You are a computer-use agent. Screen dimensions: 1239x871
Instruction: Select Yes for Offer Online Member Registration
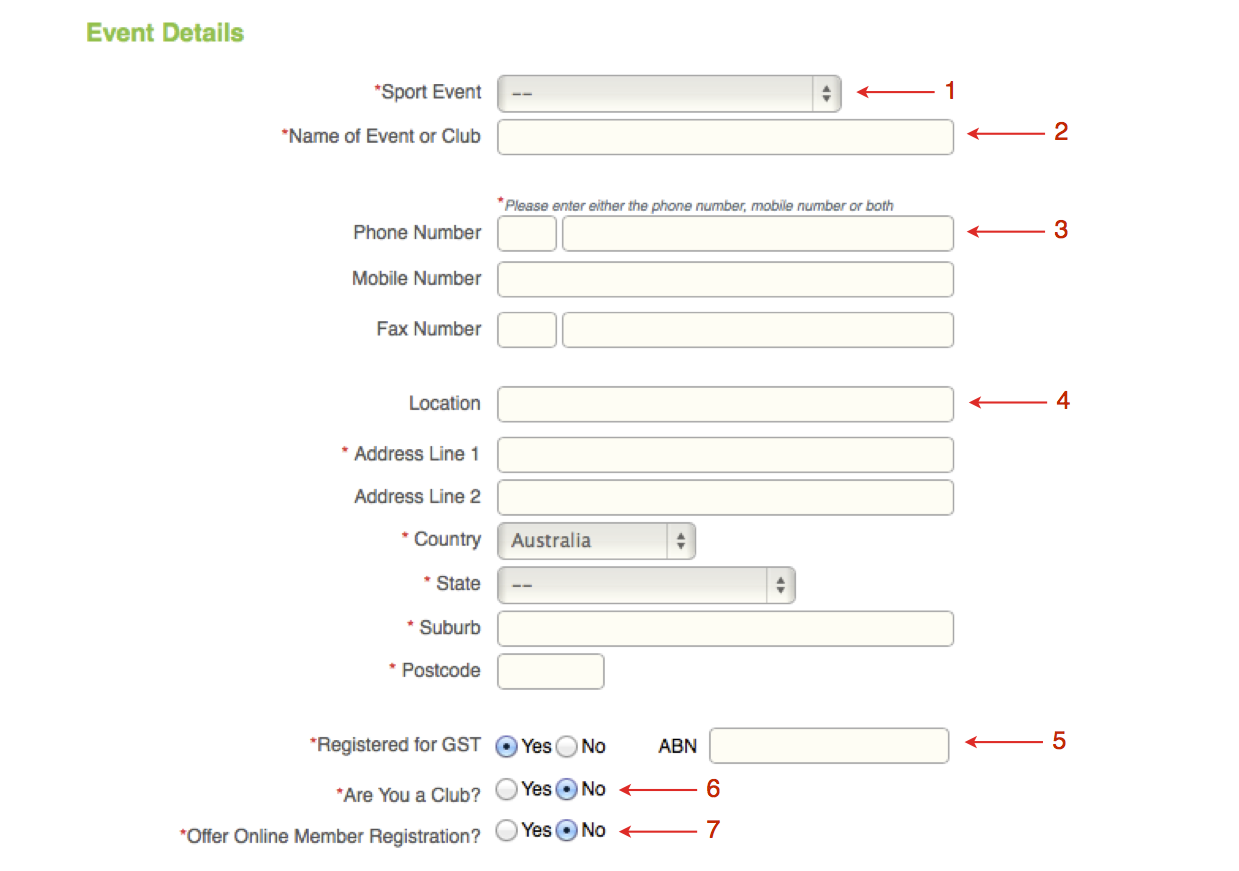pyautogui.click(x=507, y=831)
